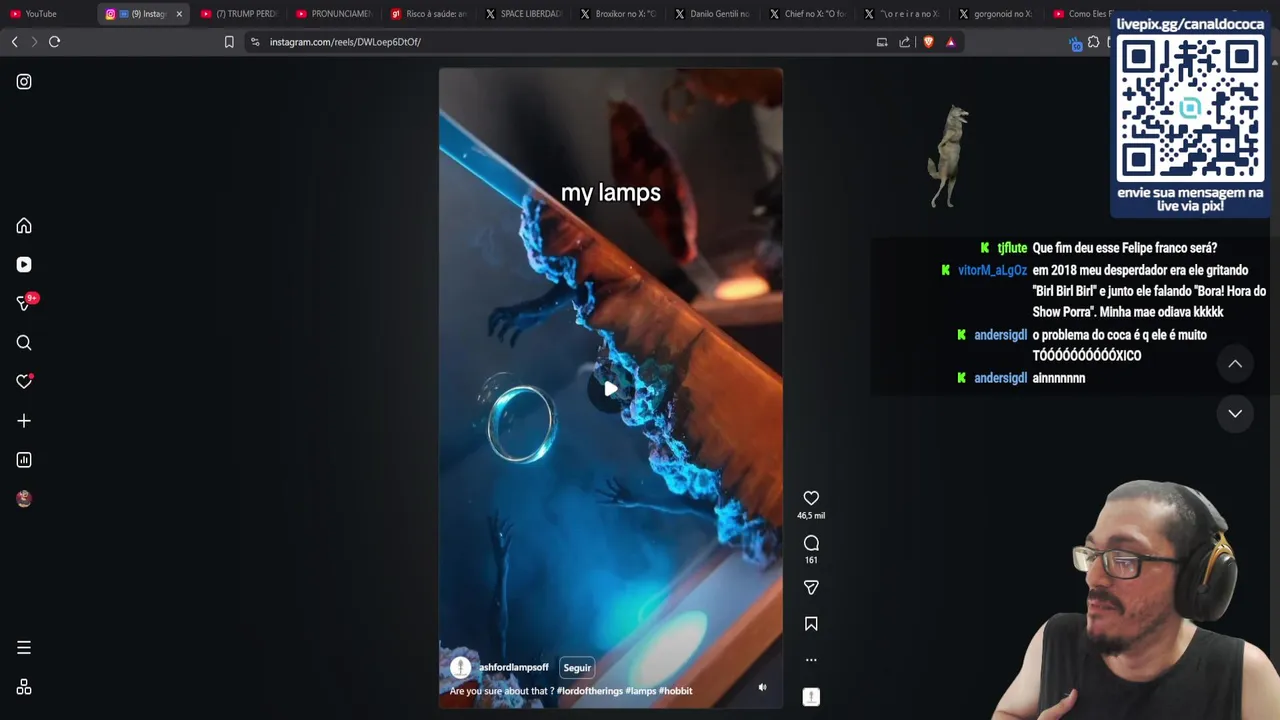The image size is (1280, 720).
Task: Open Brave Rewards triangle icon
Action: (x=950, y=42)
